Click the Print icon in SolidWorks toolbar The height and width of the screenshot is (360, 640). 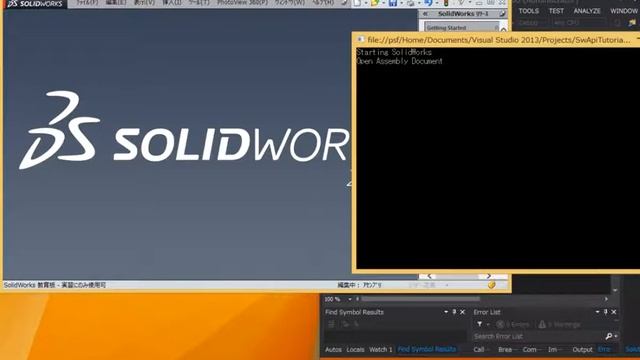click(x=410, y=3)
